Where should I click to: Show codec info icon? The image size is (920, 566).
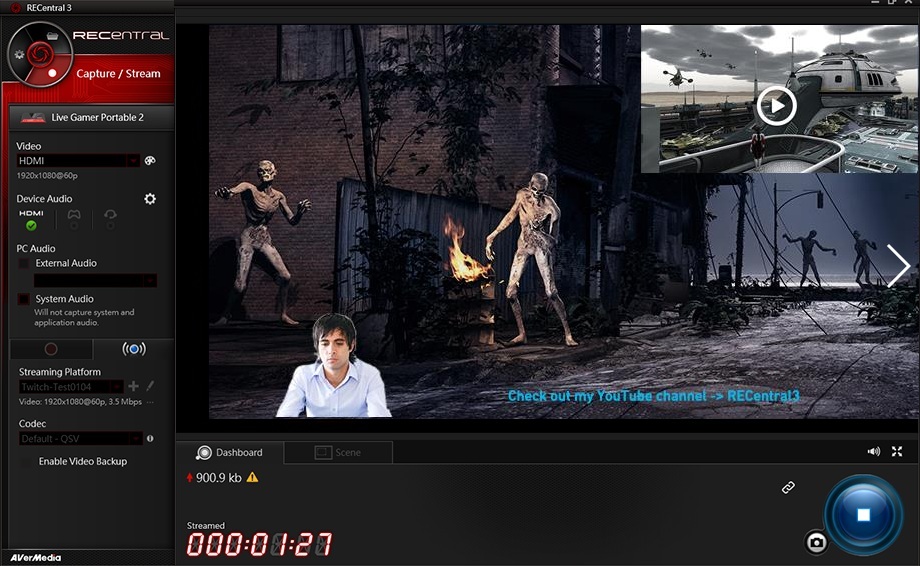[150, 439]
